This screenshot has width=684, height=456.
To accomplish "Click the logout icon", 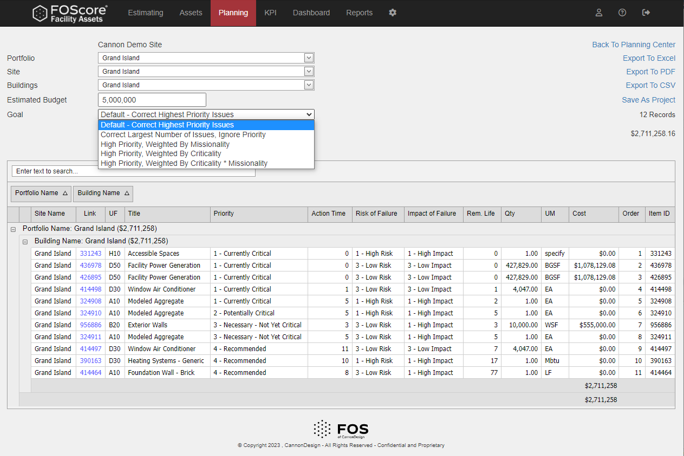I will 646,13.
